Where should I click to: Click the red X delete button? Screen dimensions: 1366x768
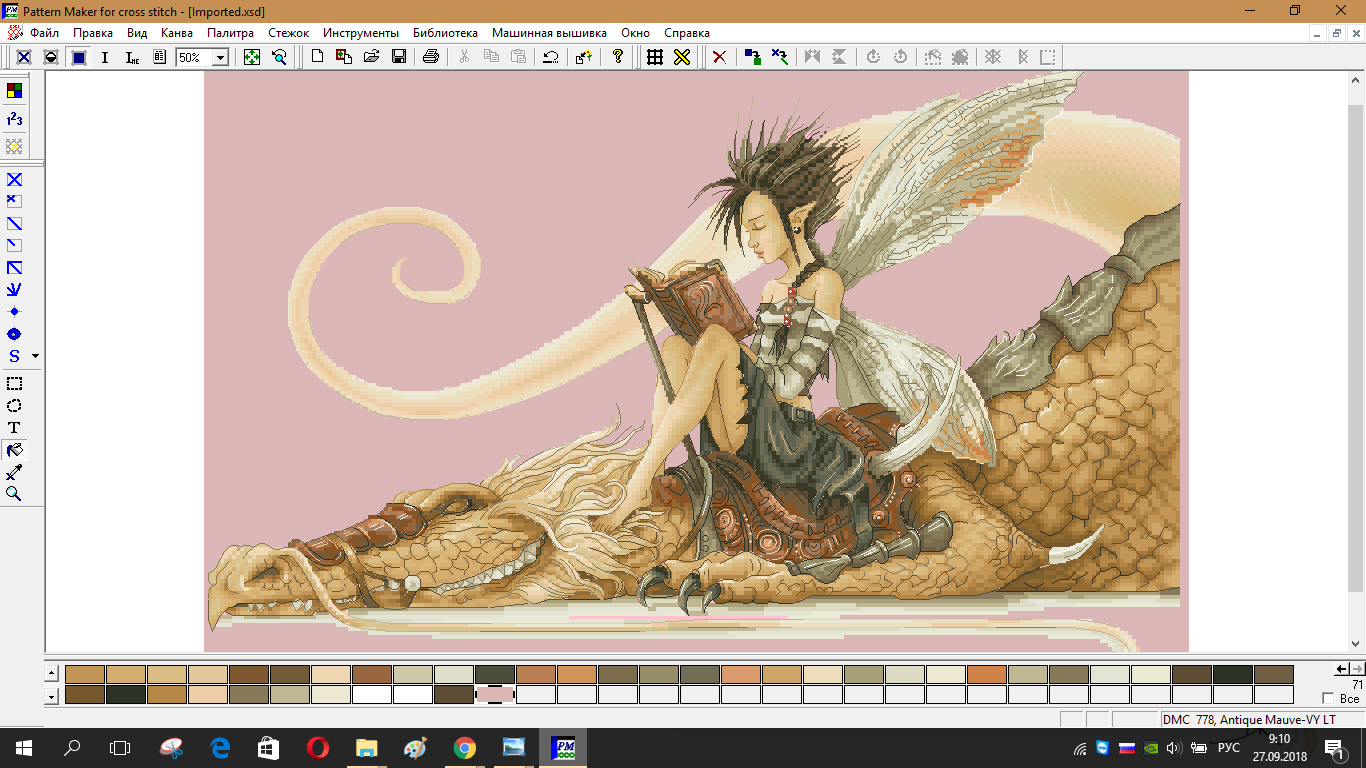pyautogui.click(x=718, y=57)
